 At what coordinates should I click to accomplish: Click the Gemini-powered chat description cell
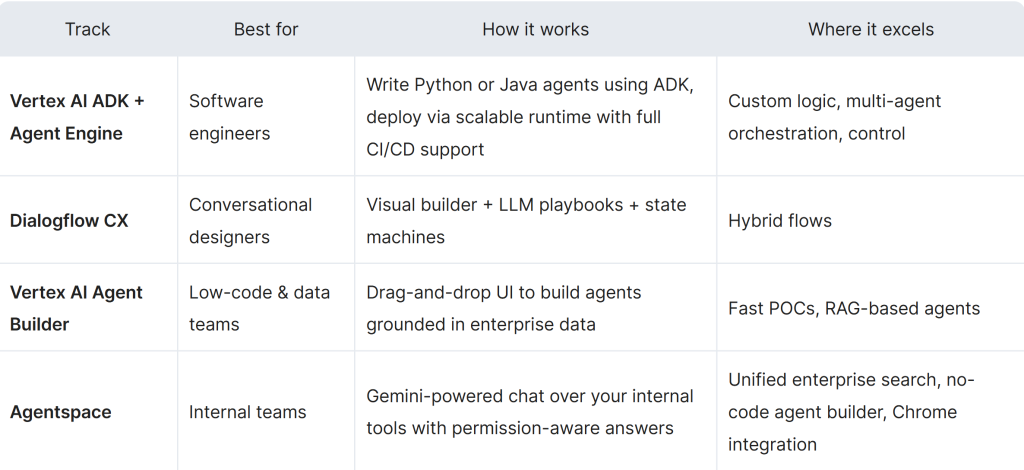coord(536,412)
